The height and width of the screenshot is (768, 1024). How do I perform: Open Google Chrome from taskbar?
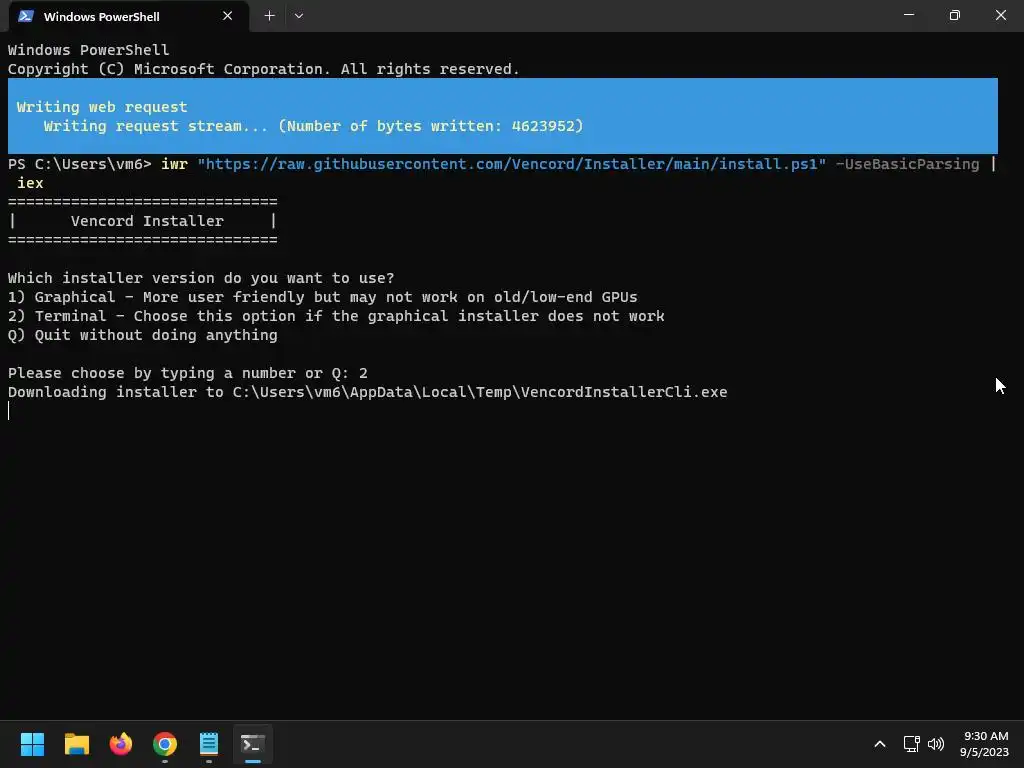point(165,744)
